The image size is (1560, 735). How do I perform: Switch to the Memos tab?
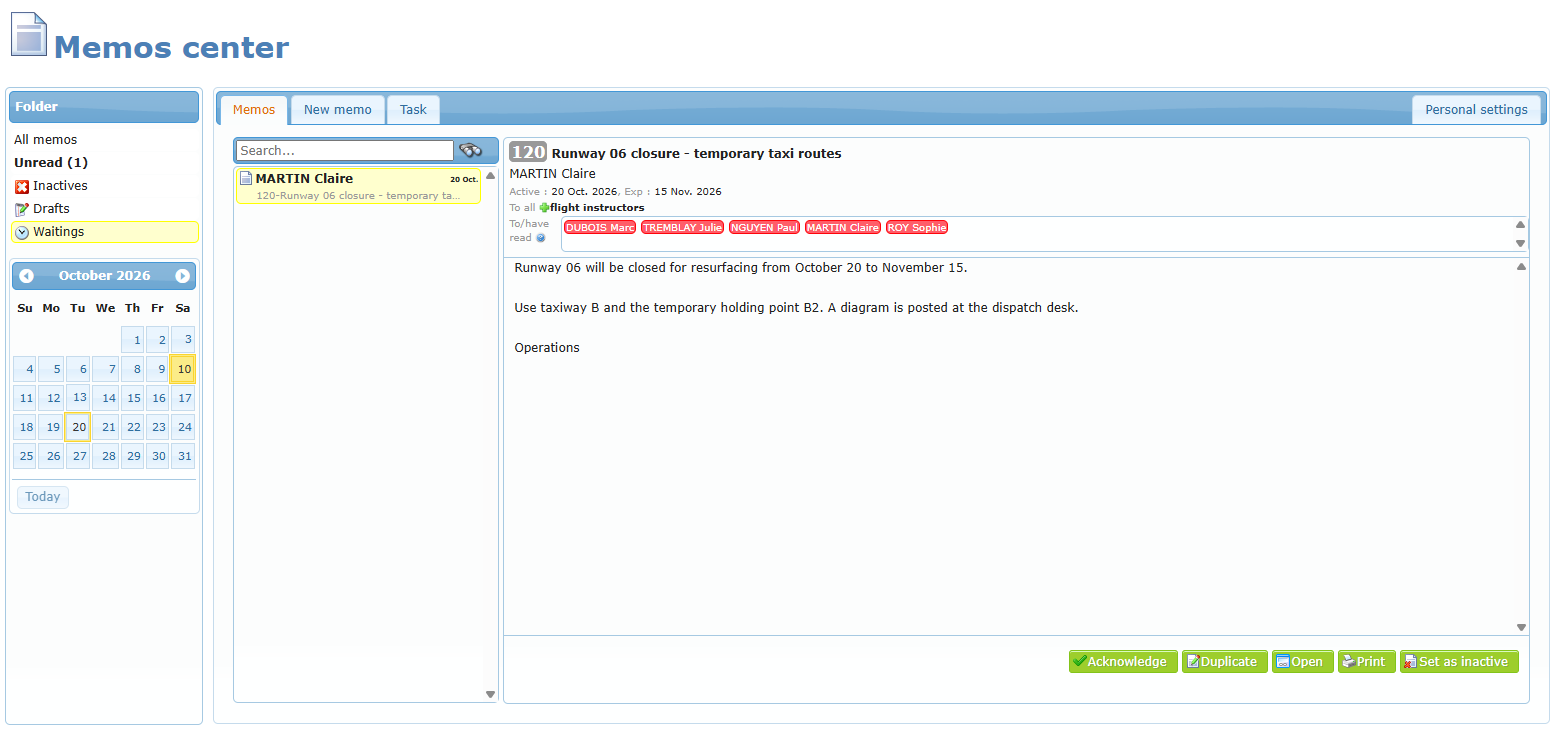(254, 110)
